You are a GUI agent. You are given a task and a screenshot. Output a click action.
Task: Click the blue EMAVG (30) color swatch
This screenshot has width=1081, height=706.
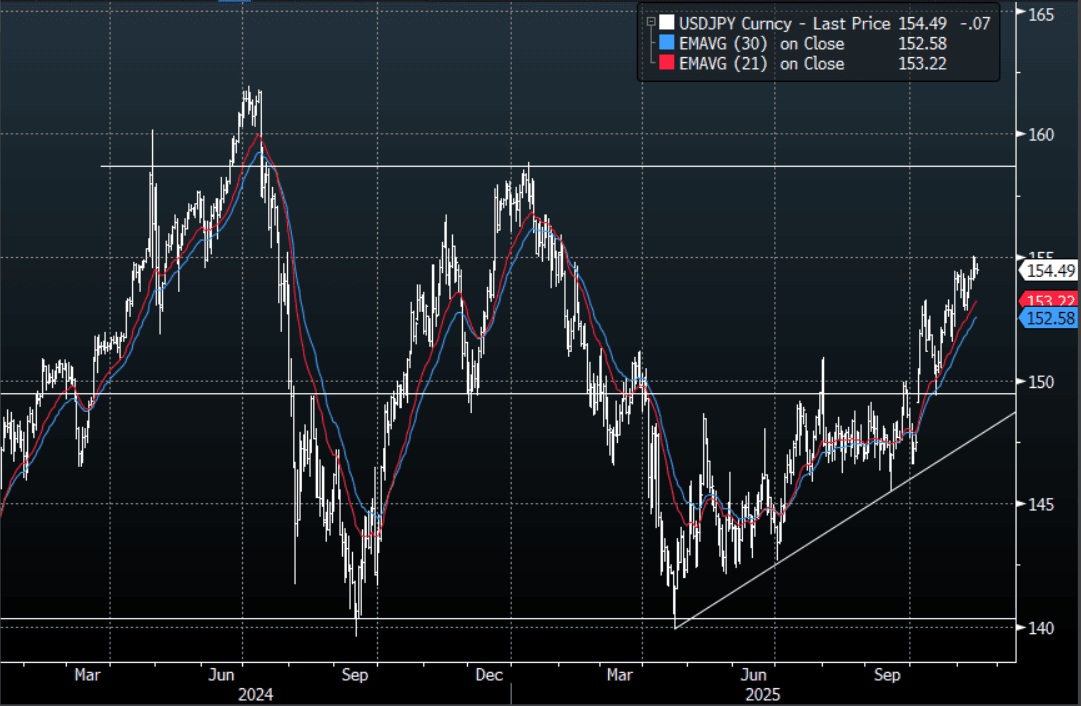tap(666, 44)
